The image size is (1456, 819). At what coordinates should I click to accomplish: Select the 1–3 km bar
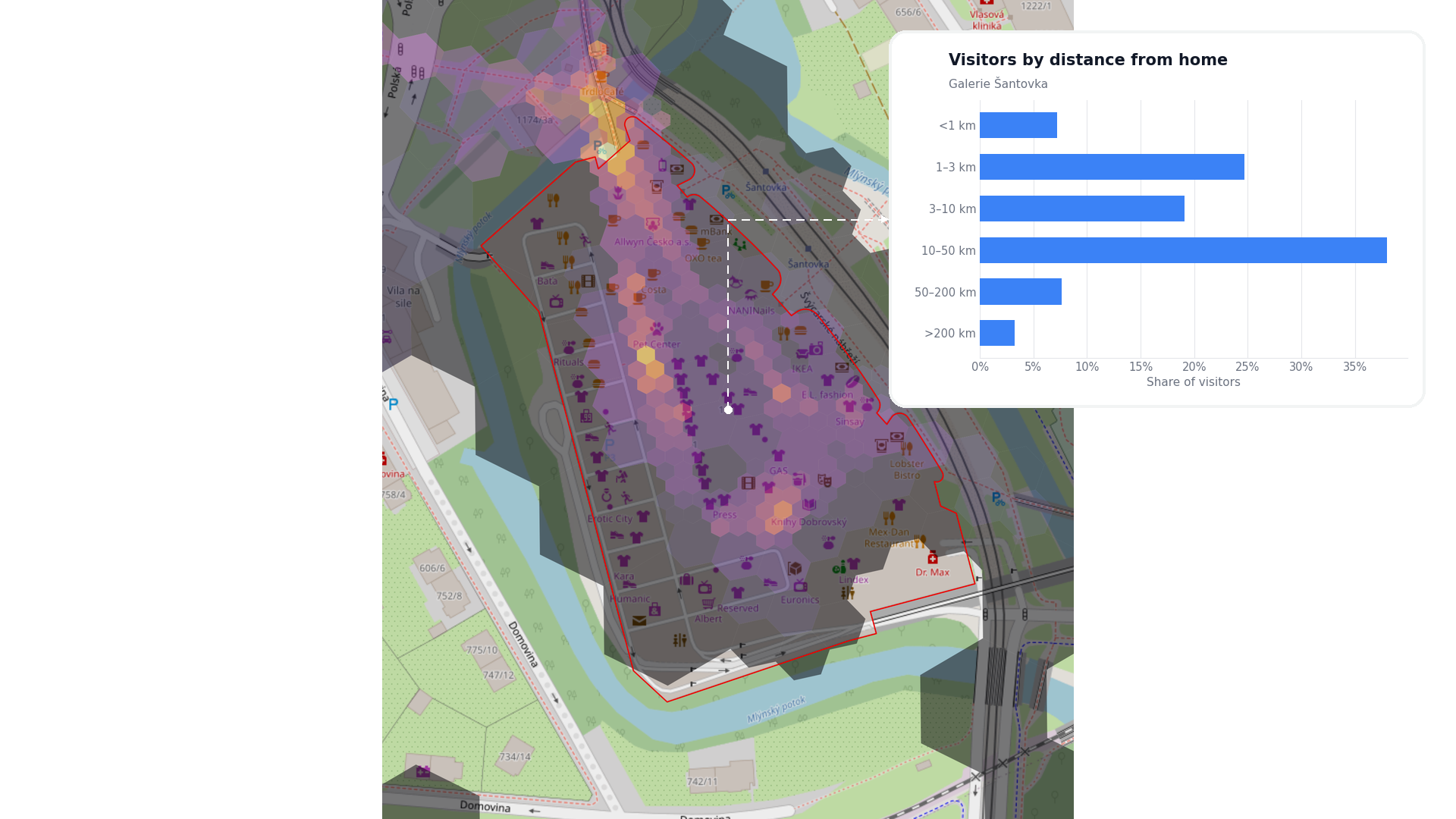coord(1112,167)
